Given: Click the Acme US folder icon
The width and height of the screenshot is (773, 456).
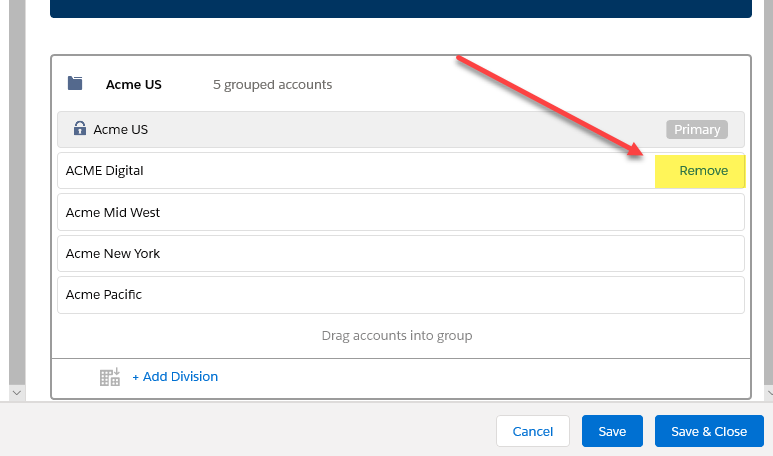Looking at the screenshot, I should 75,83.
